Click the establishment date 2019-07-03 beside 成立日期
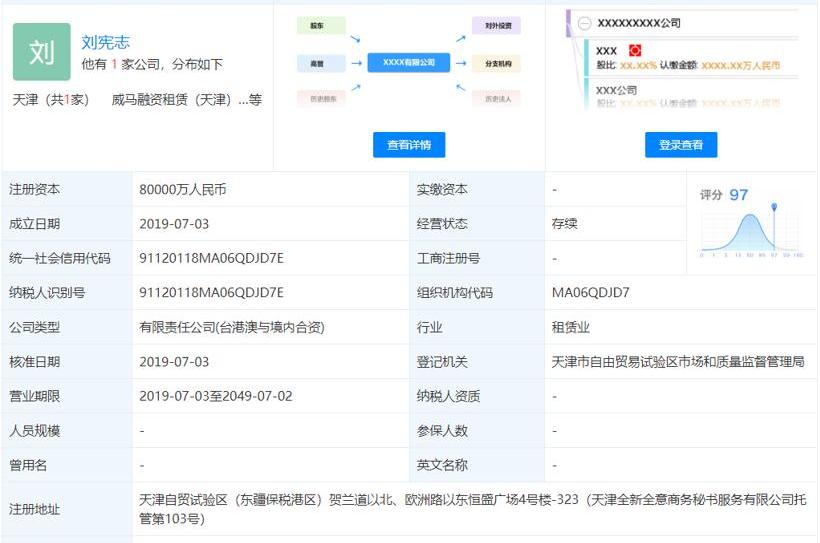This screenshot has width=820, height=543. coord(174,224)
